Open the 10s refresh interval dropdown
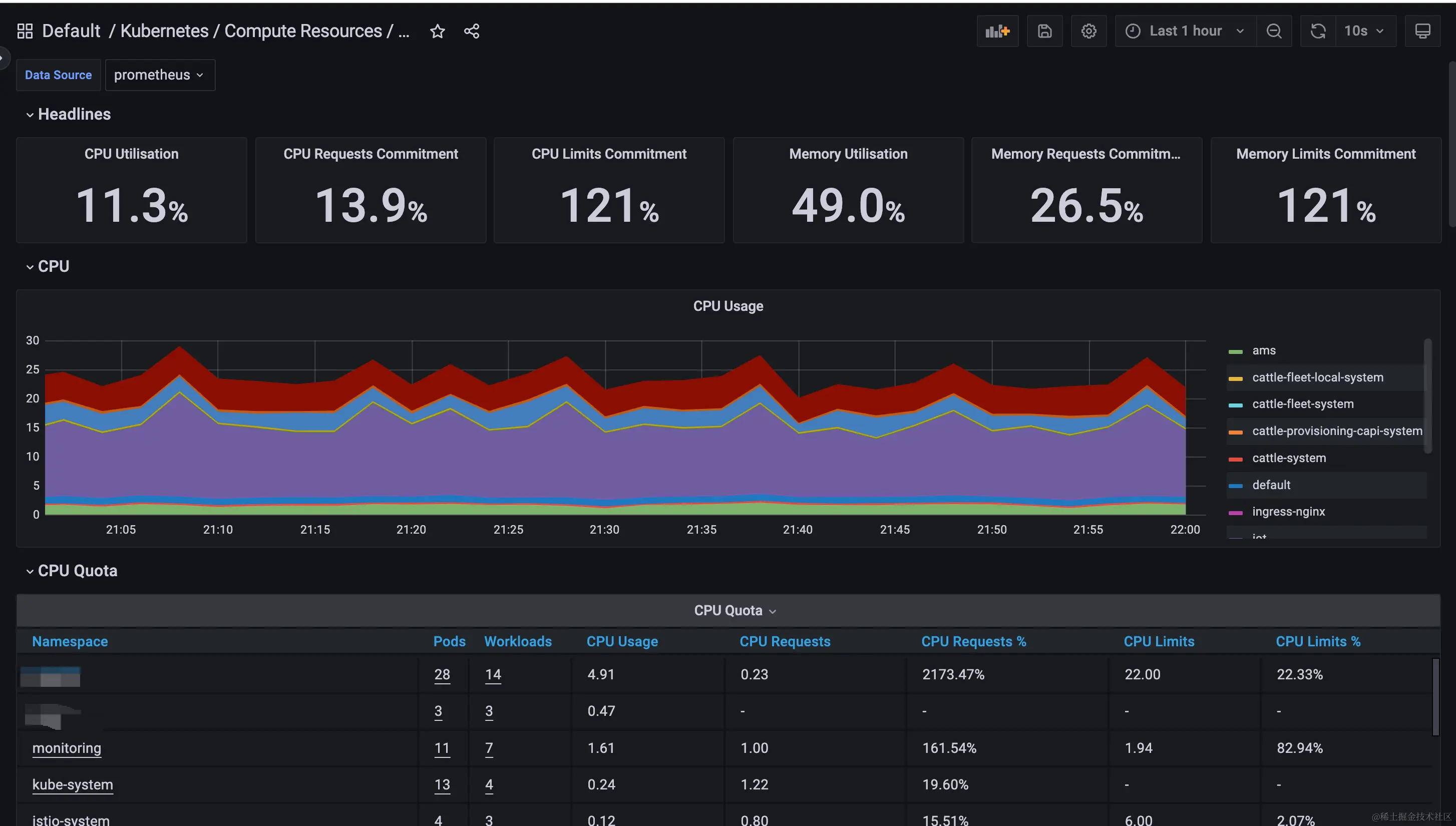This screenshot has width=1456, height=826. point(1363,31)
